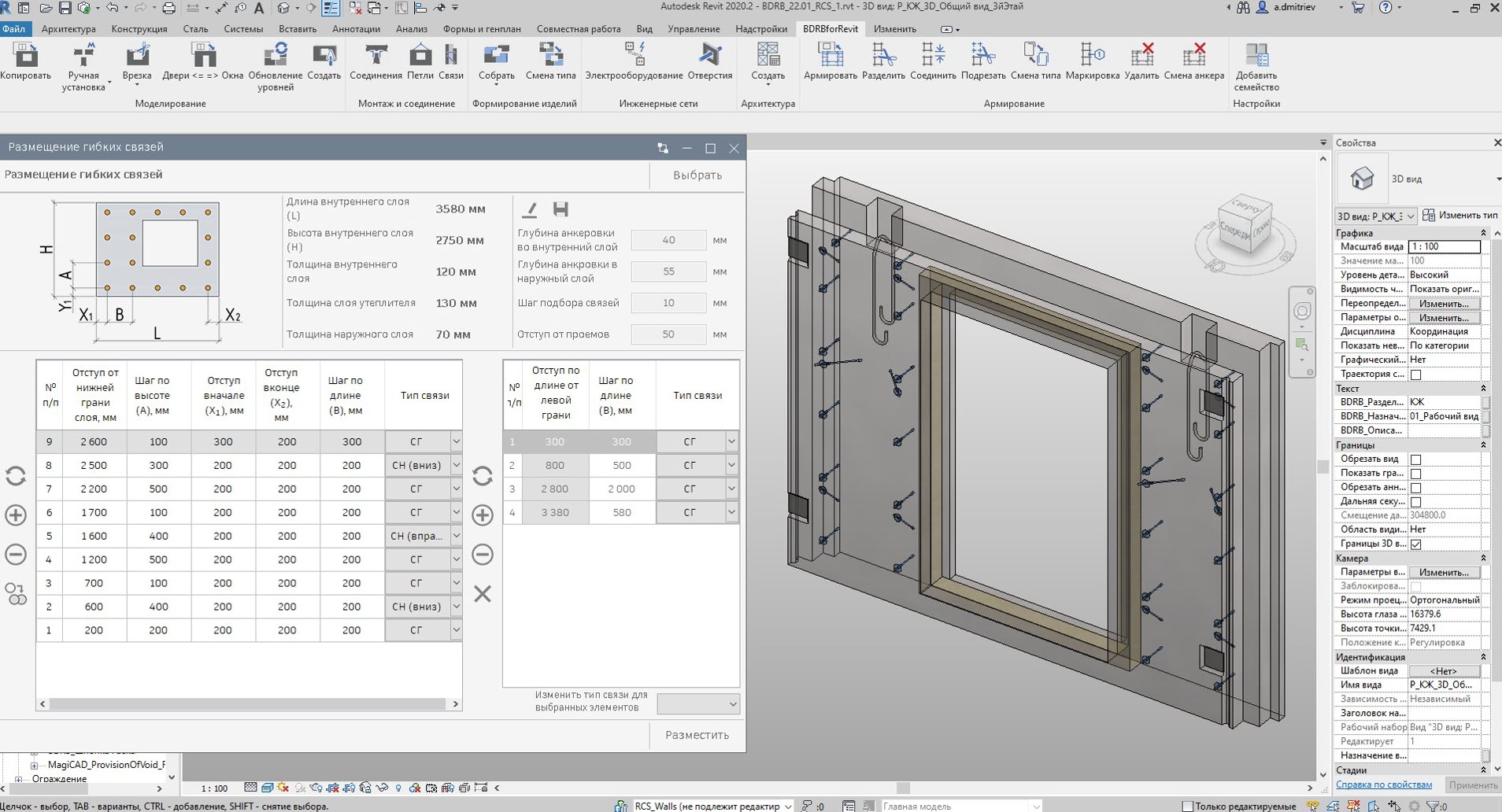Switch to the Аннотации tab
Viewport: 1502px width, 812px height.
(356, 29)
